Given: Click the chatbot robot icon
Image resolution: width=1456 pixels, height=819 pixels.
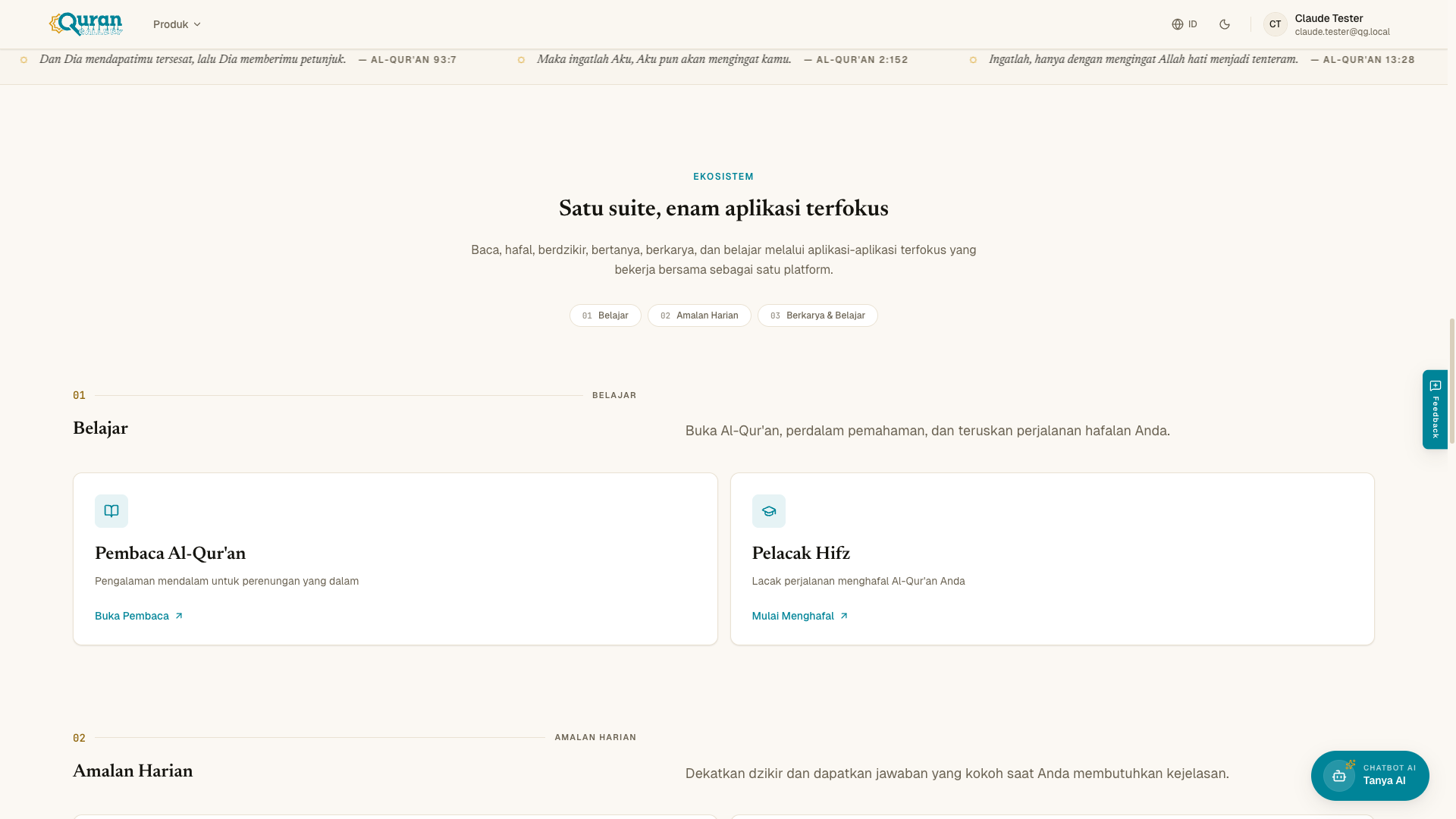Looking at the screenshot, I should (1339, 776).
